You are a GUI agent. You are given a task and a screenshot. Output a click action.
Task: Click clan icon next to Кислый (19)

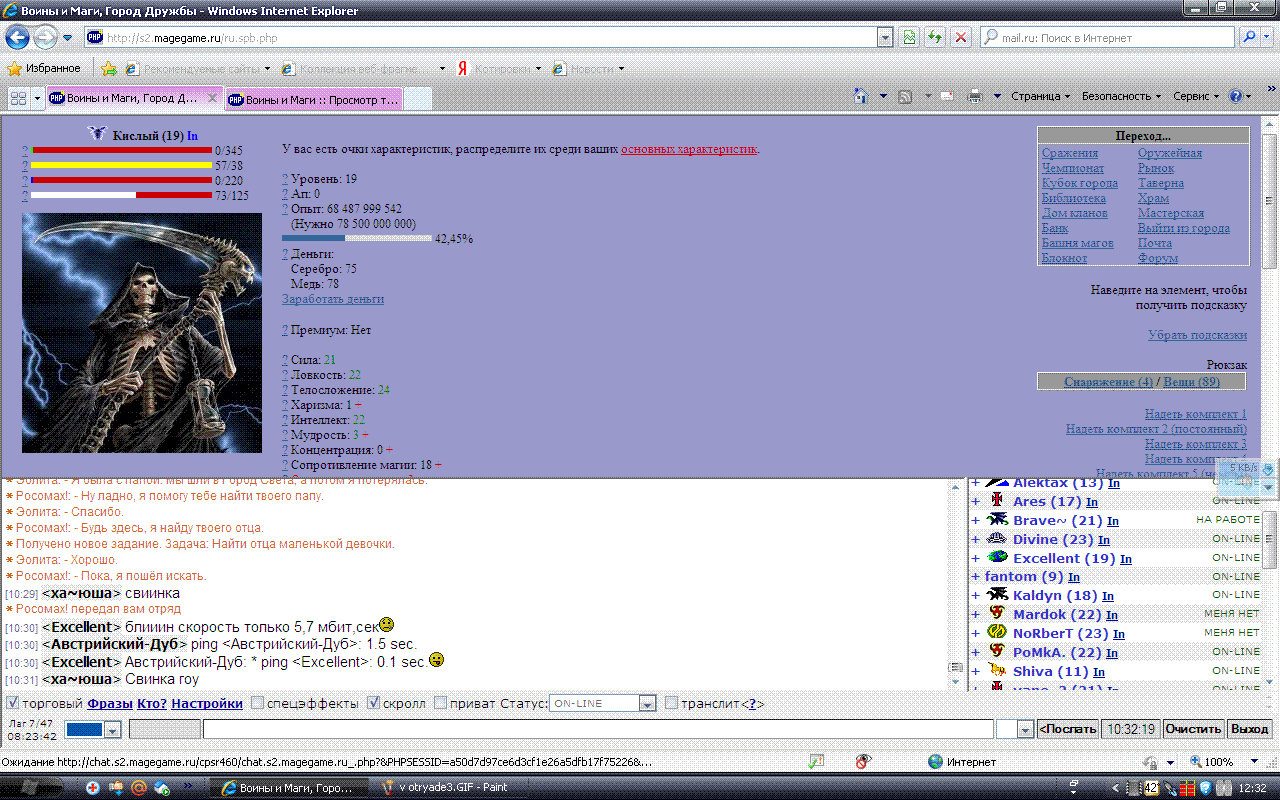click(97, 134)
